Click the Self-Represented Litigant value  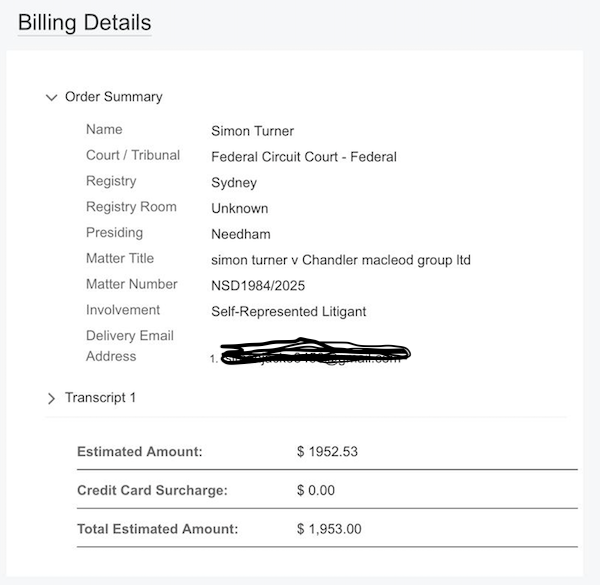tap(288, 312)
